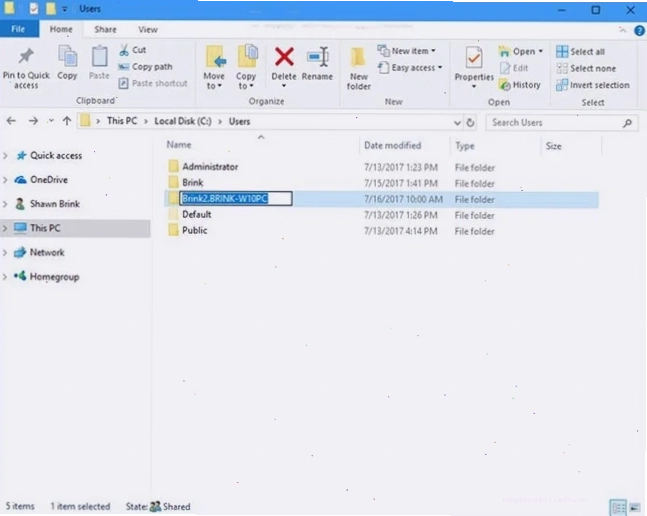Sort by the Size column header
This screenshot has width=647, height=516.
click(x=553, y=146)
